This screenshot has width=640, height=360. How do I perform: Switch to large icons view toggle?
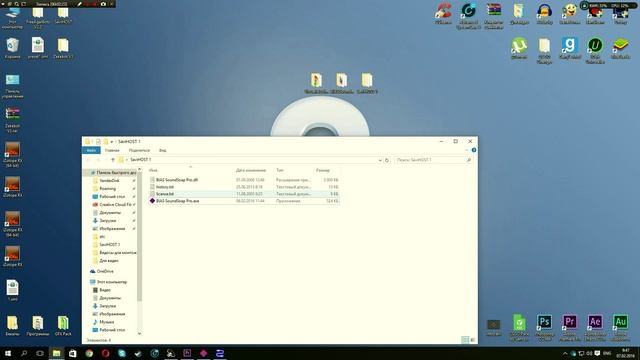[473, 340]
